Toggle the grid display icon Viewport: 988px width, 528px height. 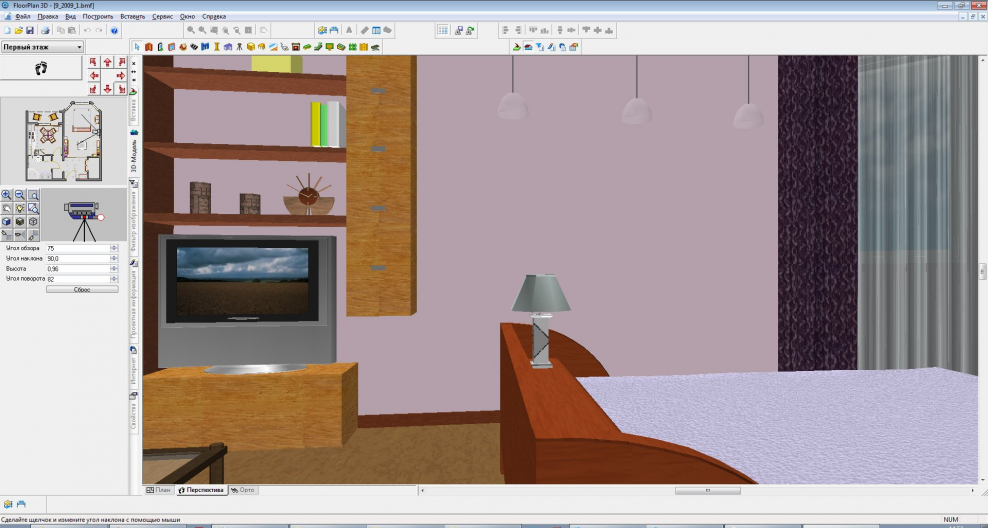[x=443, y=30]
